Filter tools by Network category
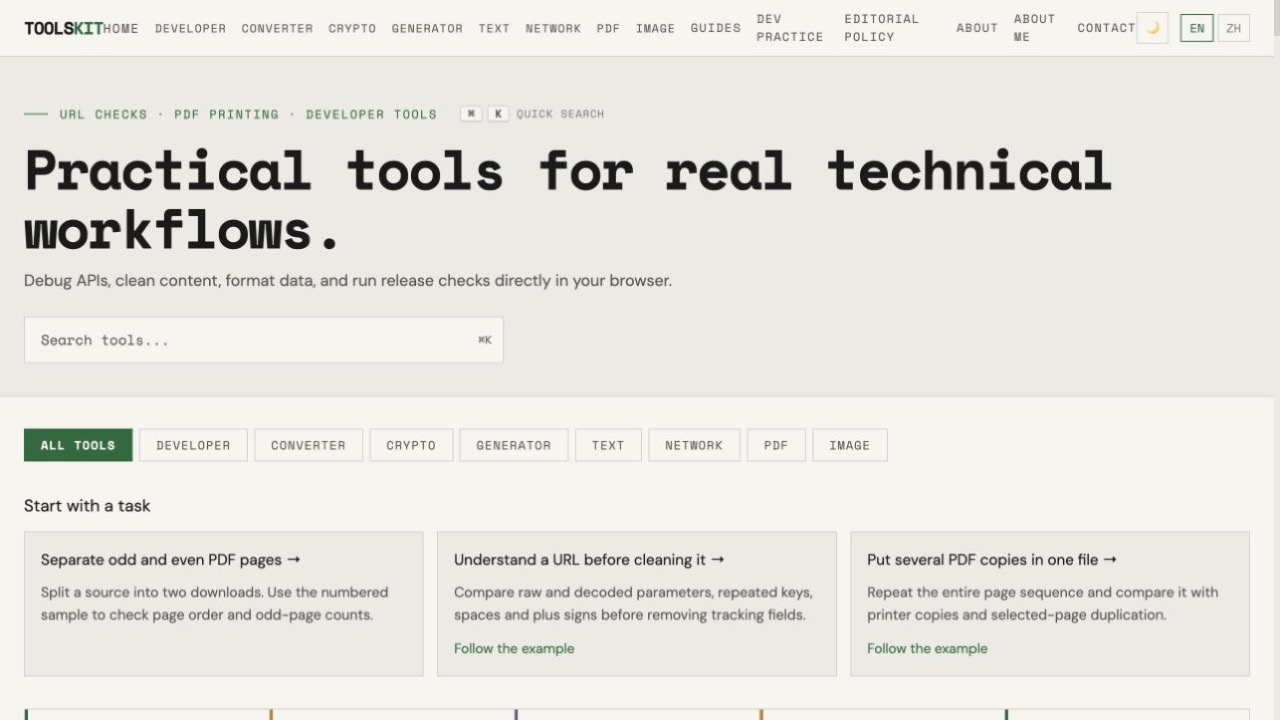Screen dimensions: 1280x720 (x=694, y=445)
